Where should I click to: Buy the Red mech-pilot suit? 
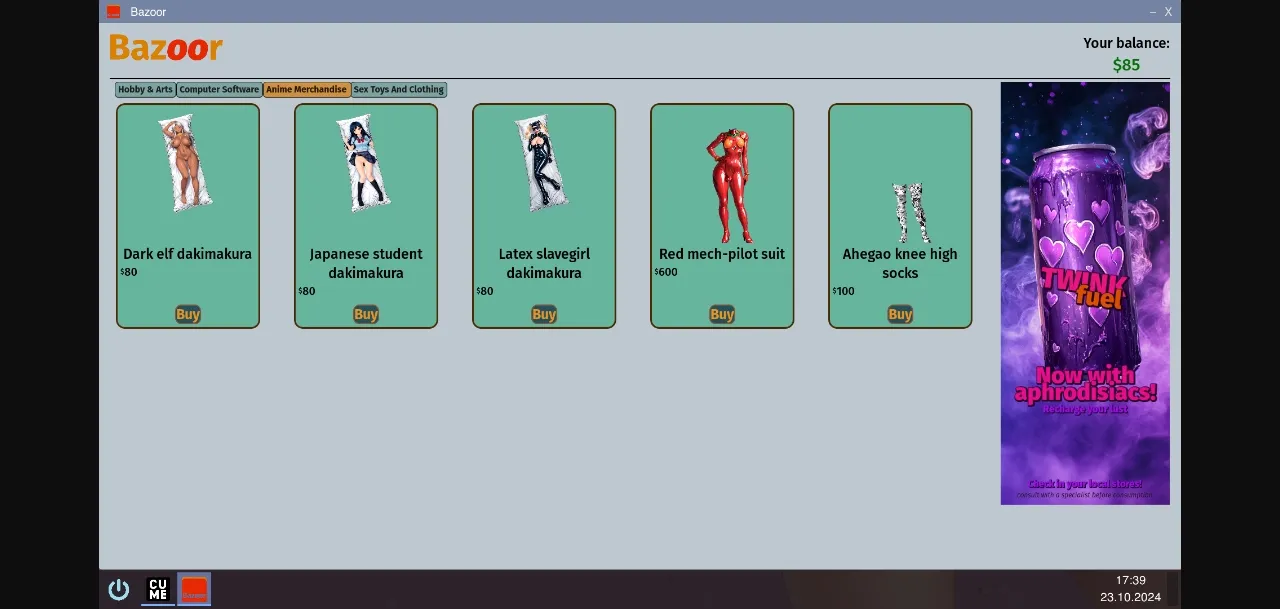click(722, 314)
